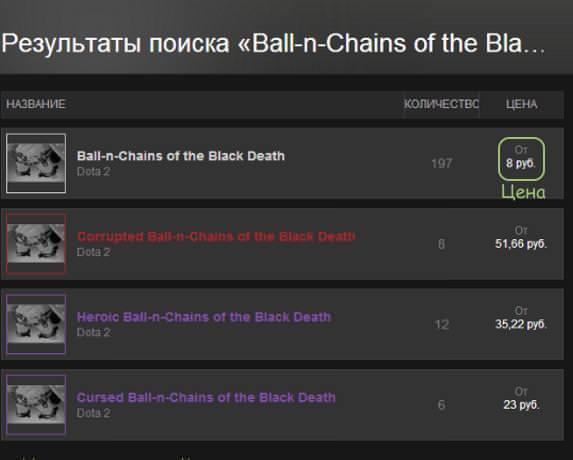Sort results by ЦЕНА column

pyautogui.click(x=521, y=104)
